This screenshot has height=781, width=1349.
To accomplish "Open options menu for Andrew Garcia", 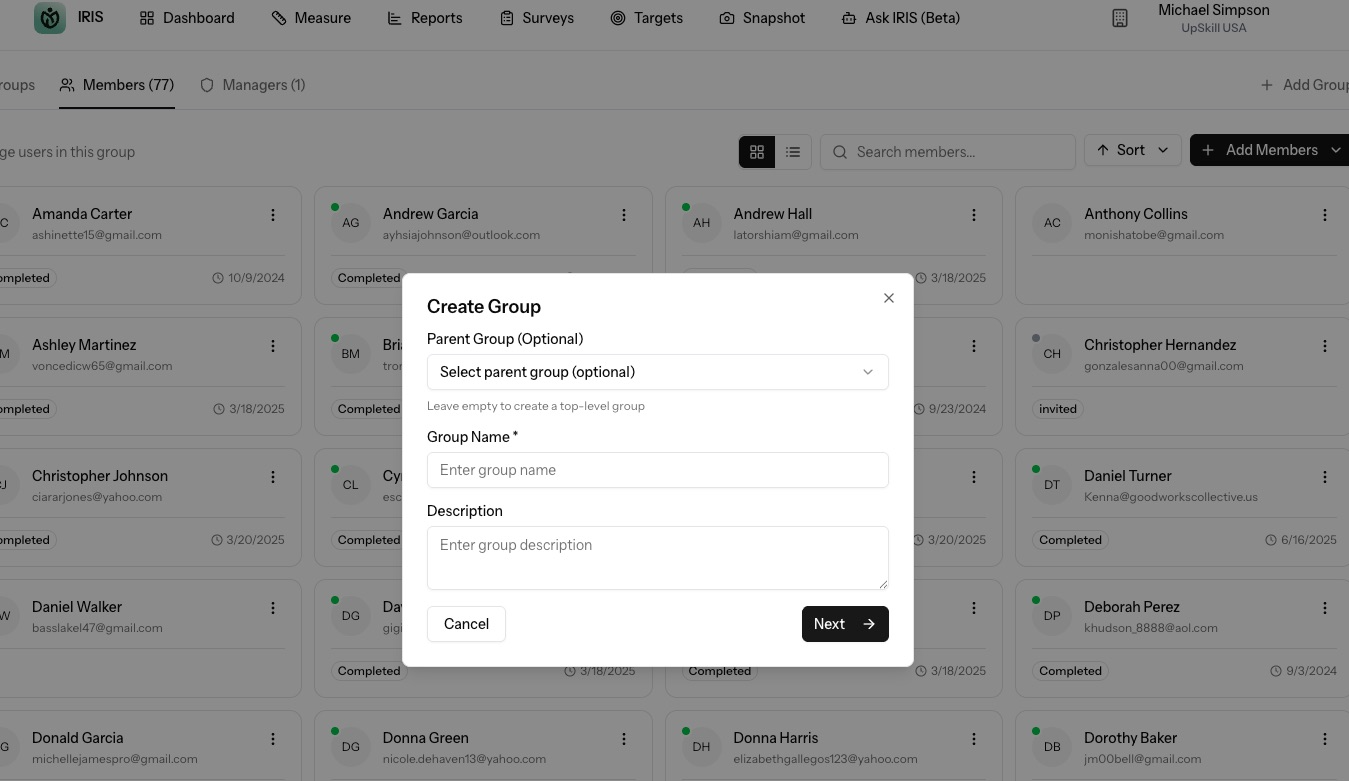I will (624, 215).
